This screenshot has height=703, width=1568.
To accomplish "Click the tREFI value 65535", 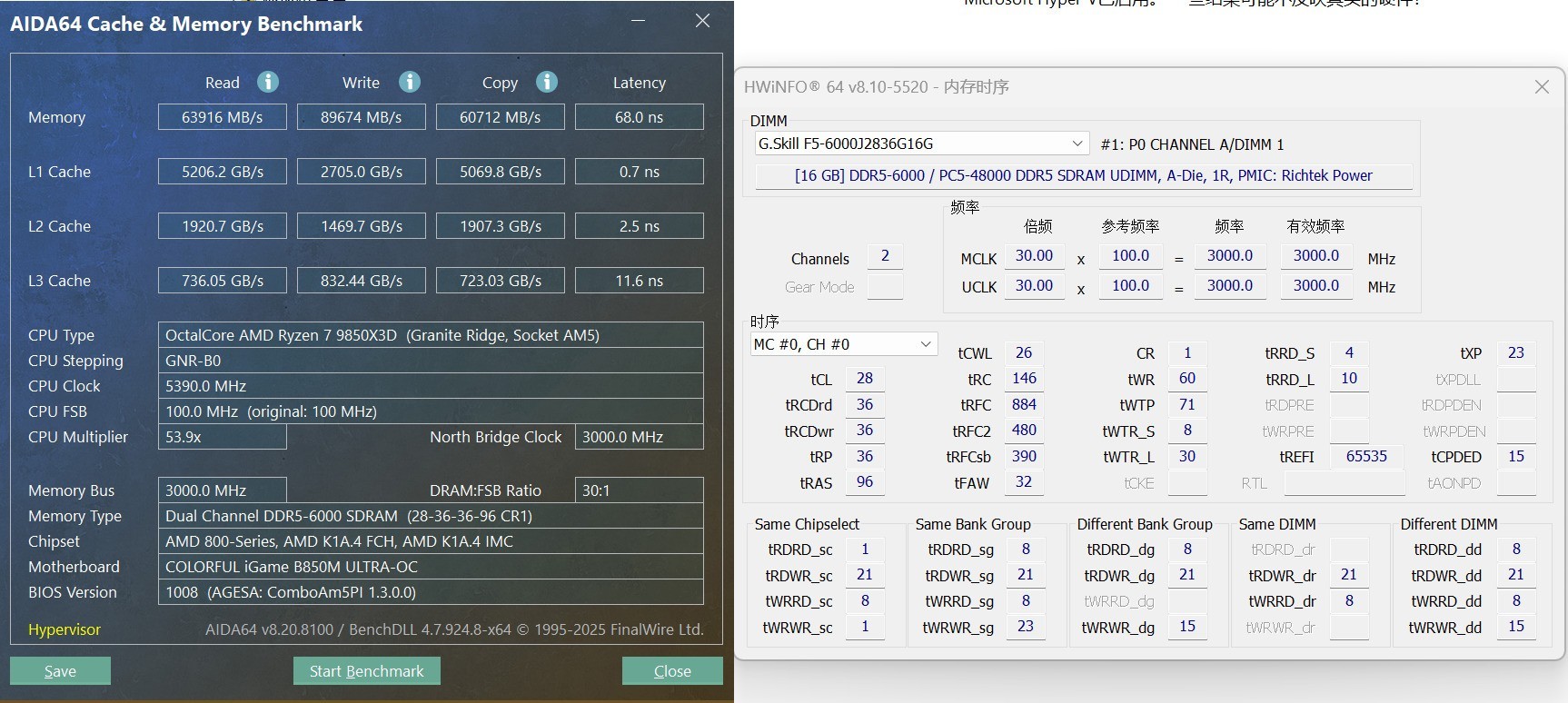I will 1367,457.
